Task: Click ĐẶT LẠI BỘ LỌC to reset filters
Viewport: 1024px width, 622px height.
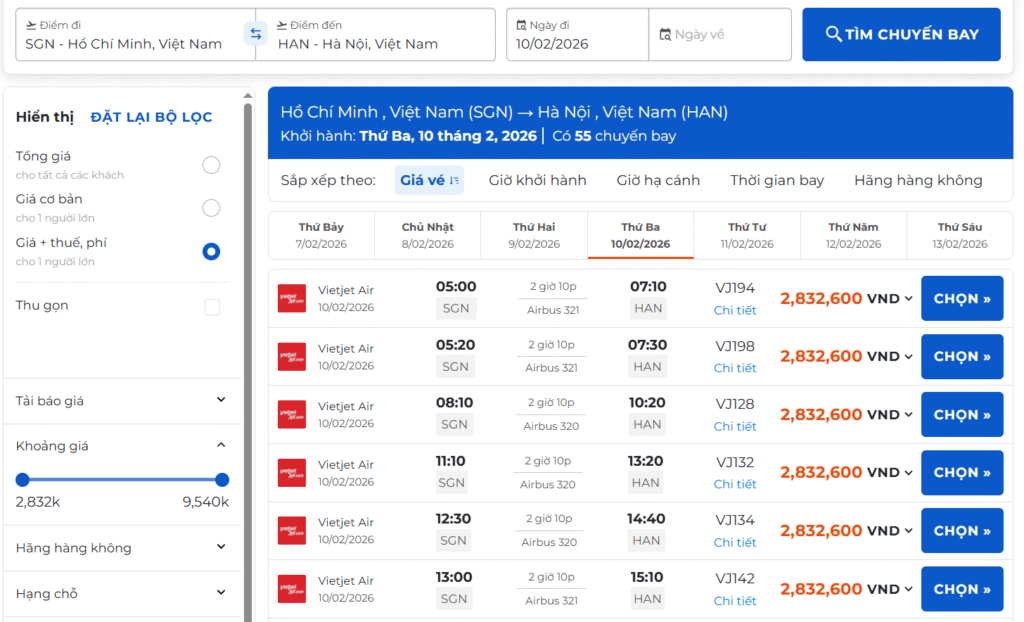Action: tap(150, 116)
